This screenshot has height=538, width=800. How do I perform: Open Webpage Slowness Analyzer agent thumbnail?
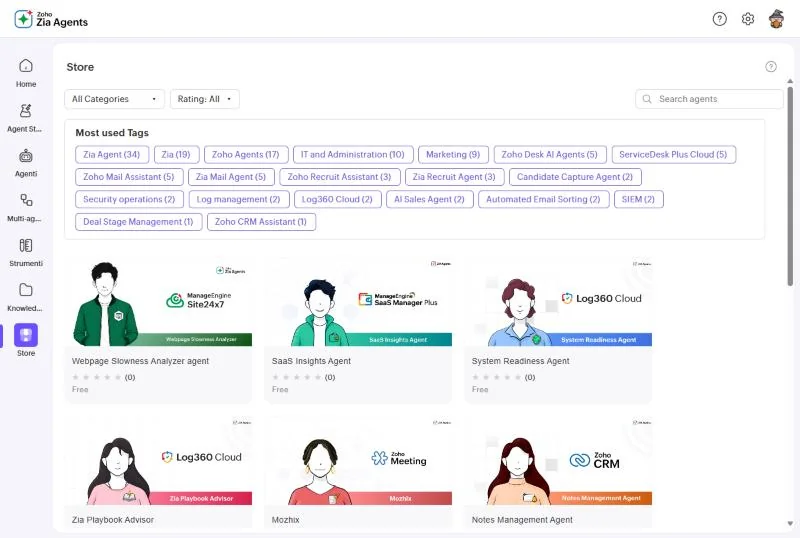158,302
